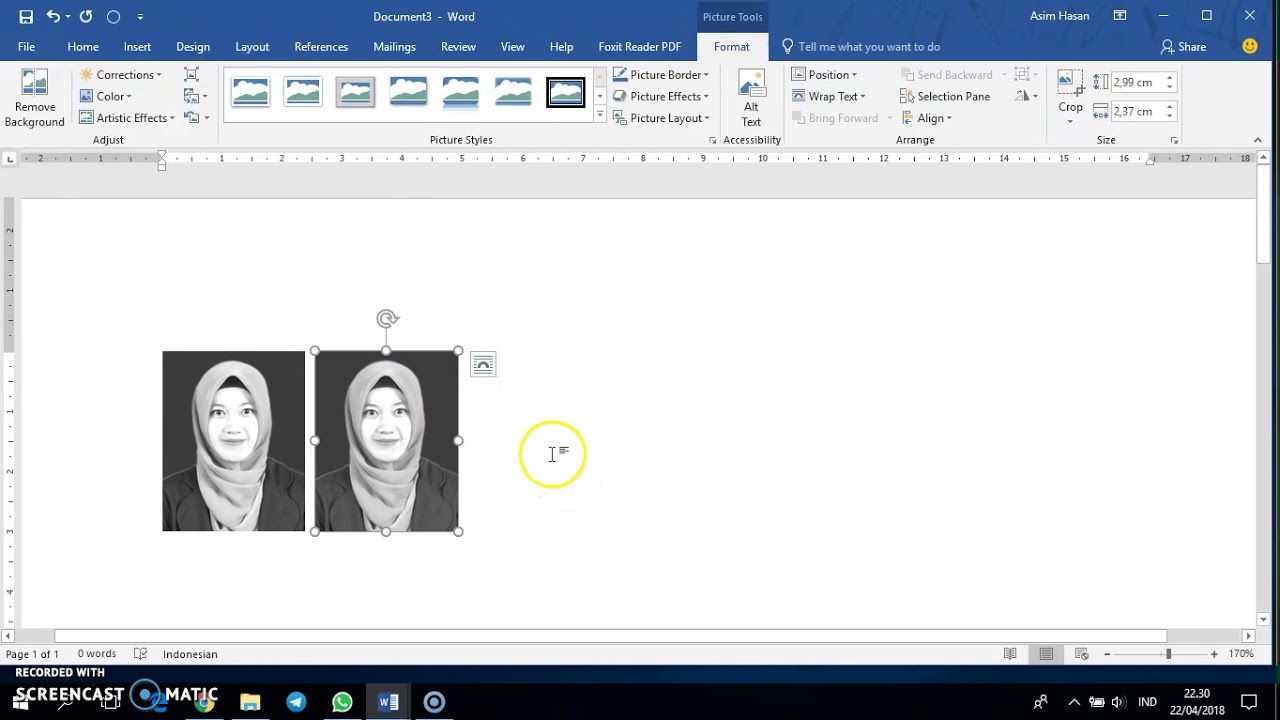
Task: Click the smiley feedback icon
Action: coord(1250,46)
